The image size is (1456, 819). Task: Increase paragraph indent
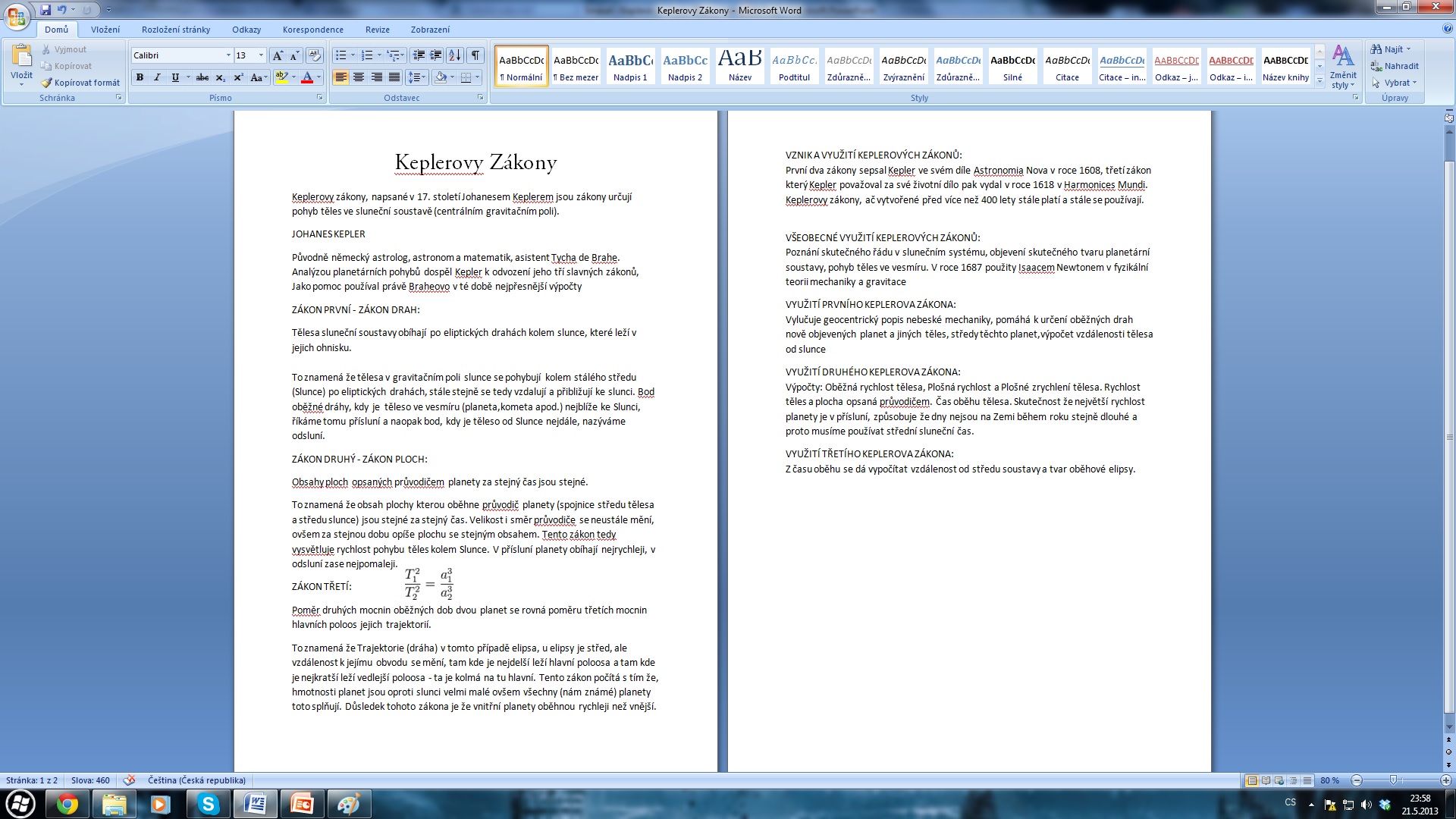(435, 55)
